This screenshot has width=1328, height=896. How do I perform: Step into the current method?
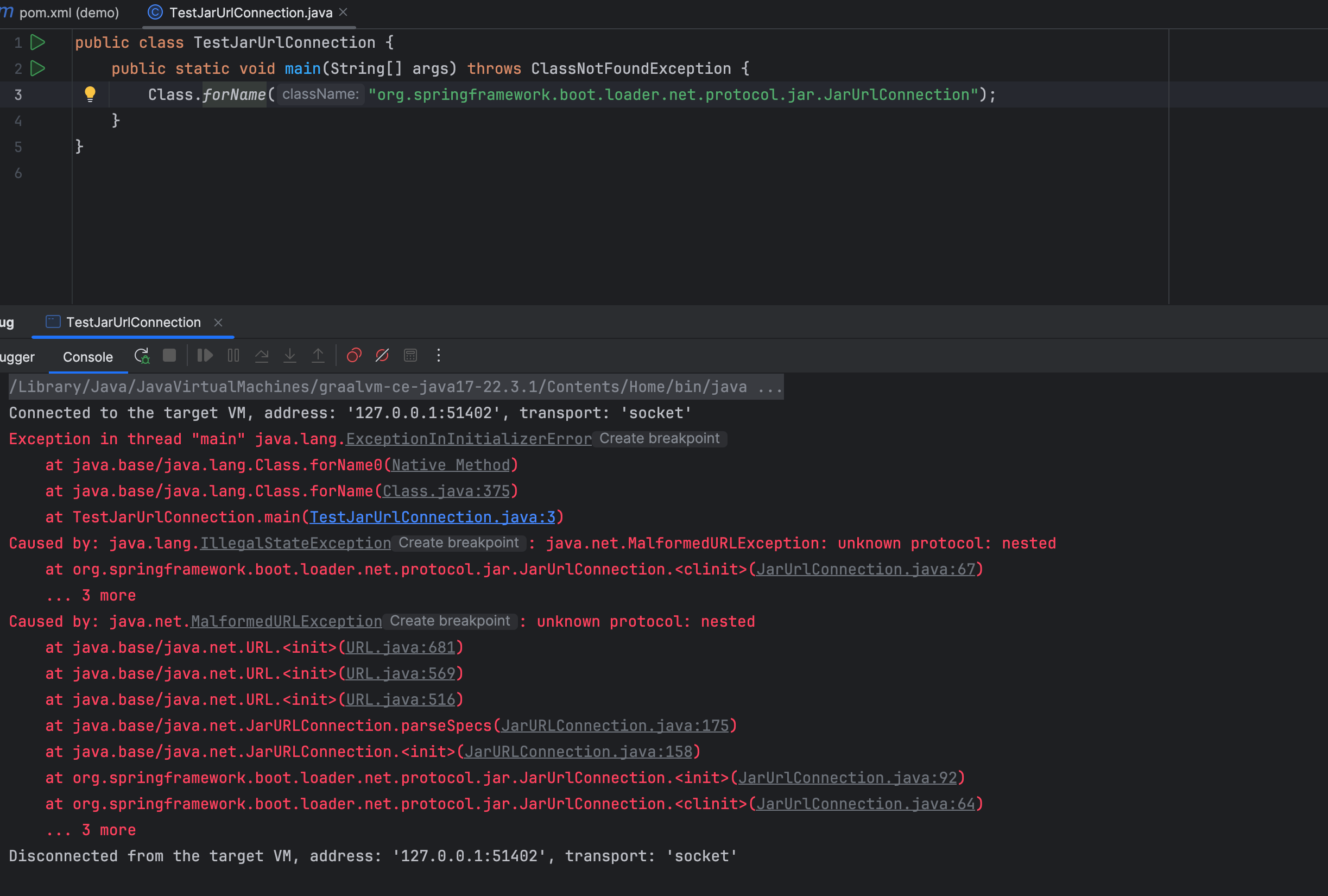point(289,356)
